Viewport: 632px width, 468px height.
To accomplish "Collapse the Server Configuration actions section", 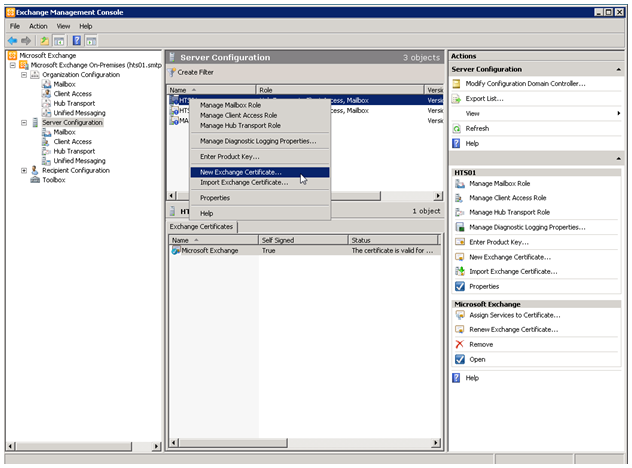I will (618, 70).
